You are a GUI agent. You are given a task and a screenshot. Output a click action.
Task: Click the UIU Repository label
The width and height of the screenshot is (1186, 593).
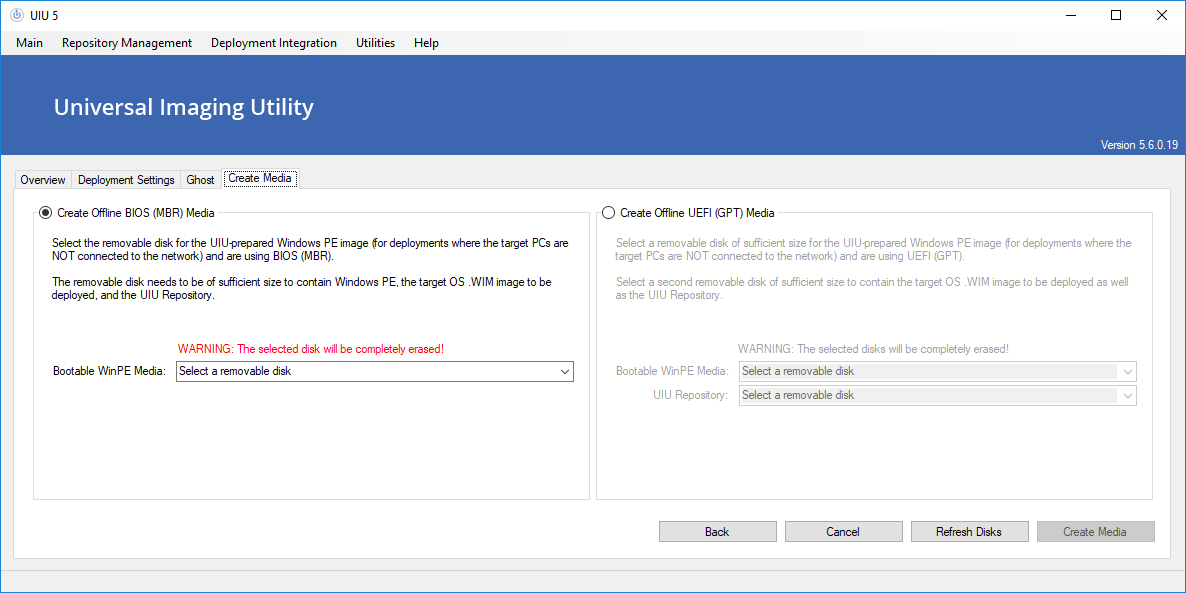tap(691, 396)
